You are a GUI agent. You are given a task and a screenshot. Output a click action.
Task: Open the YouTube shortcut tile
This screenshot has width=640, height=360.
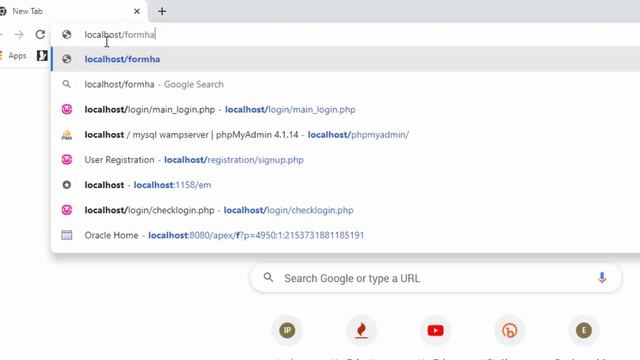[x=436, y=330]
